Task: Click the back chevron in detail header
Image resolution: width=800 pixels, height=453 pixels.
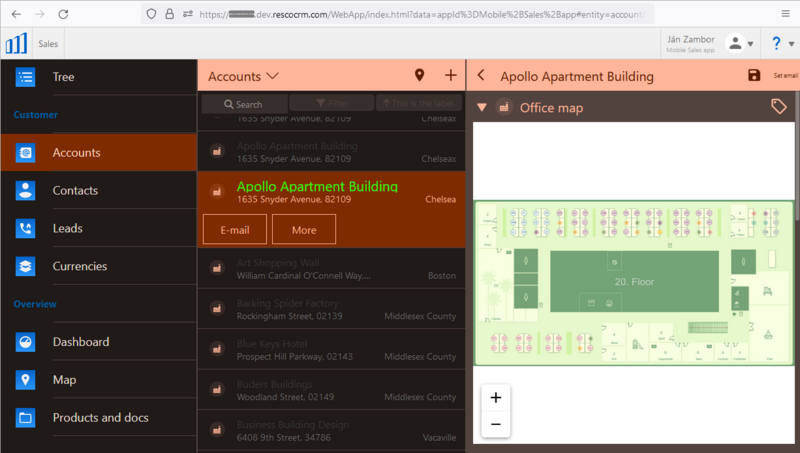Action: pyautogui.click(x=481, y=76)
